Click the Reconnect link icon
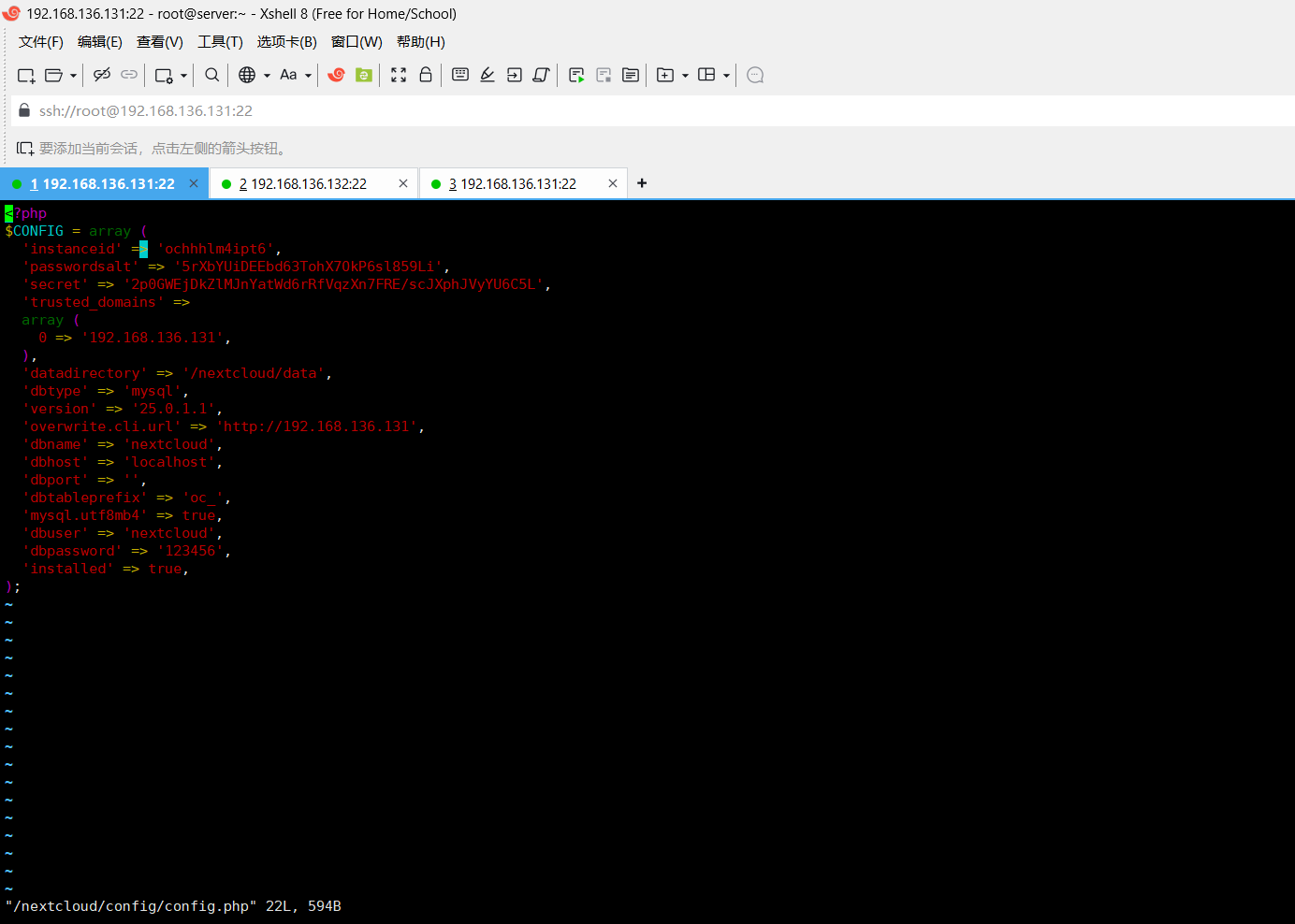This screenshot has width=1295, height=924. [x=129, y=75]
